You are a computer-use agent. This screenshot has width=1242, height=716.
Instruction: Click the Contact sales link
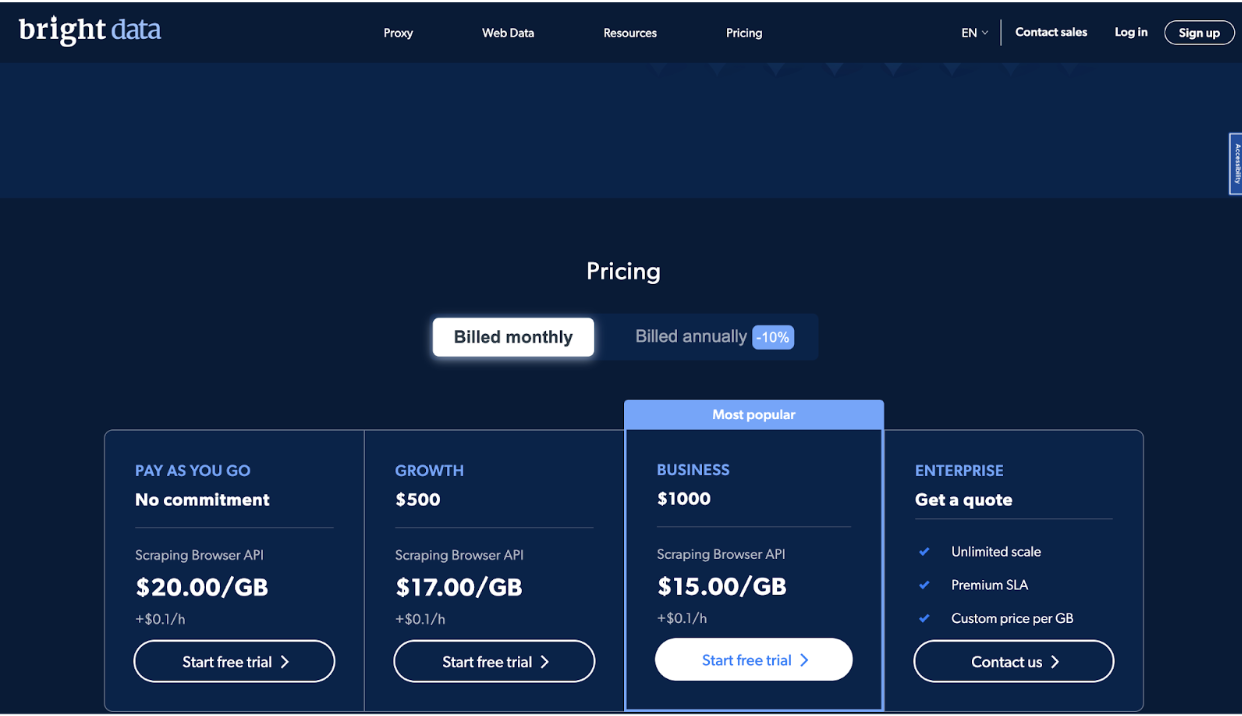(1051, 32)
